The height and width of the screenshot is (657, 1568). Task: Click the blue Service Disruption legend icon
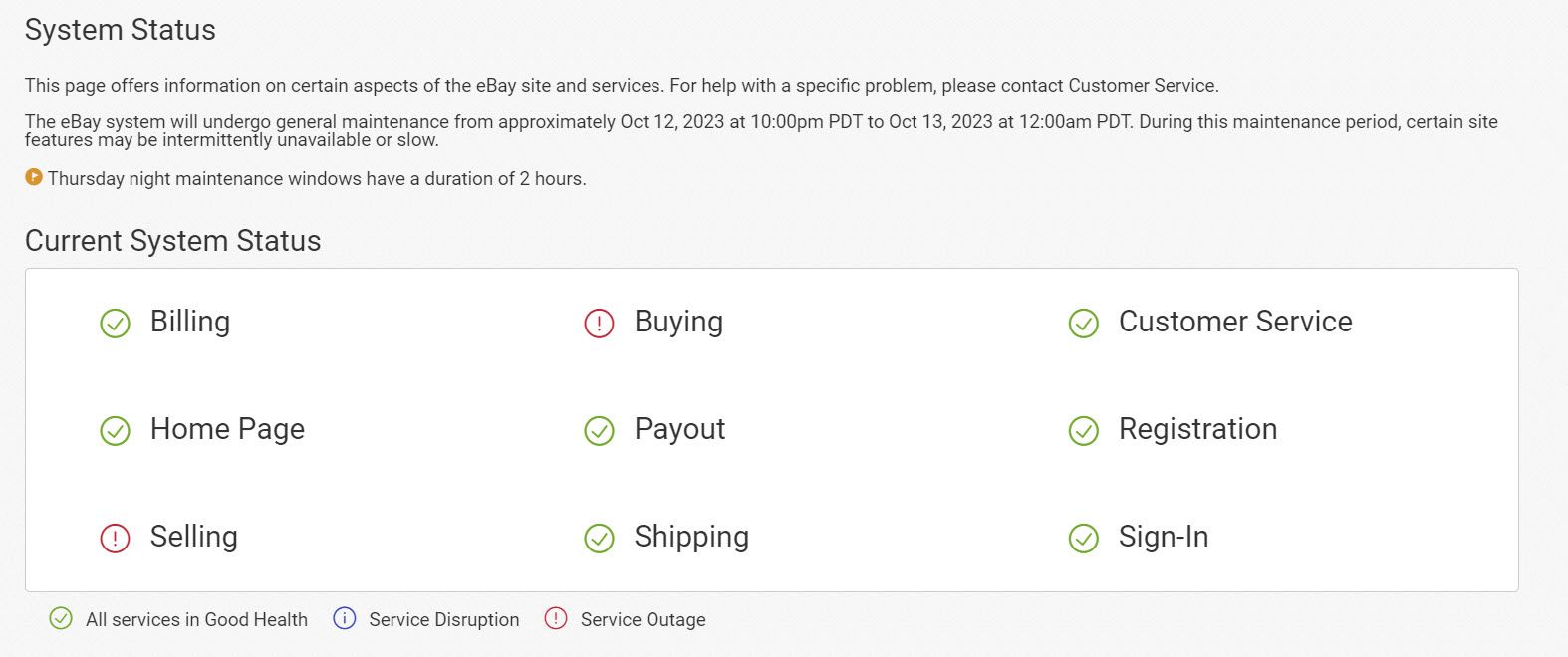[x=345, y=619]
